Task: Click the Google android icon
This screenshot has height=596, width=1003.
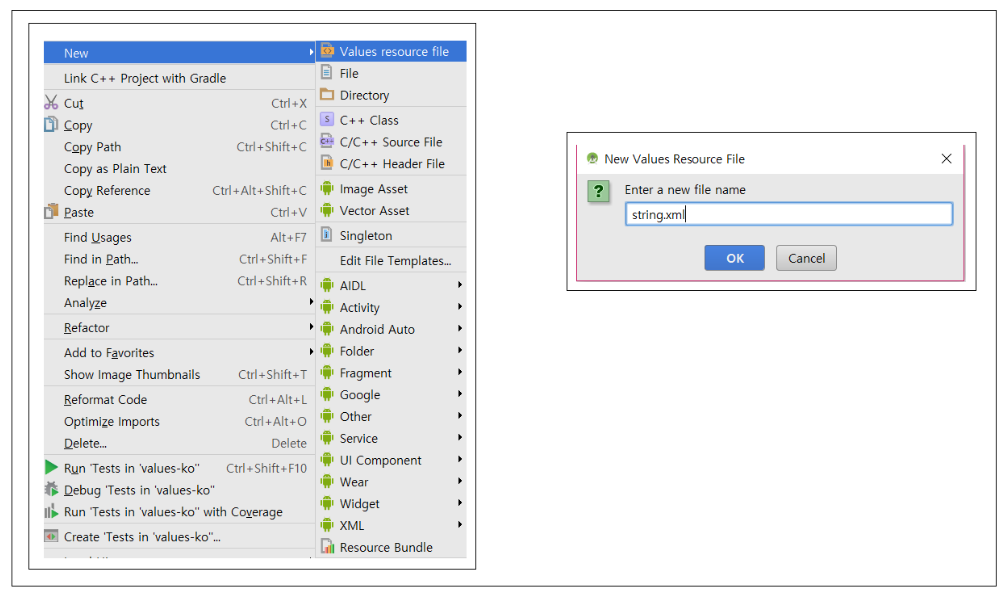Action: coord(327,394)
